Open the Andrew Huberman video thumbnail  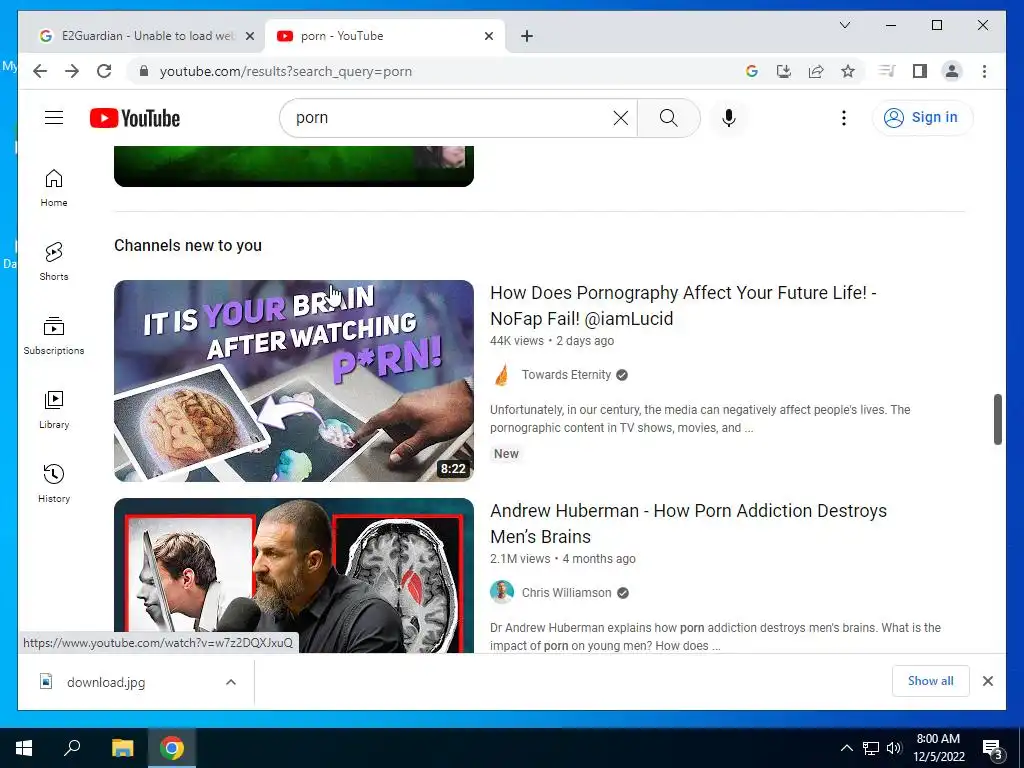point(294,575)
